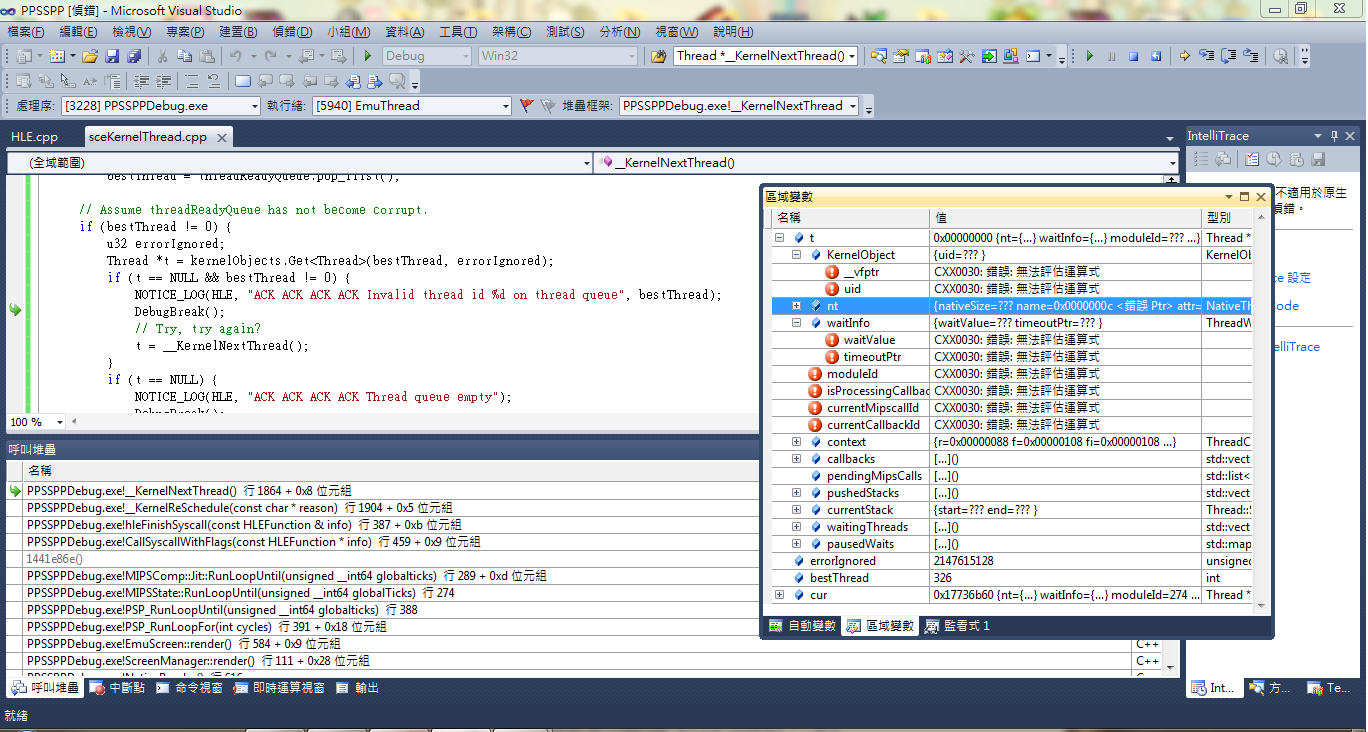Open the EmuThread thread dropdown
Viewport: 1368px width, 732px height.
click(506, 106)
